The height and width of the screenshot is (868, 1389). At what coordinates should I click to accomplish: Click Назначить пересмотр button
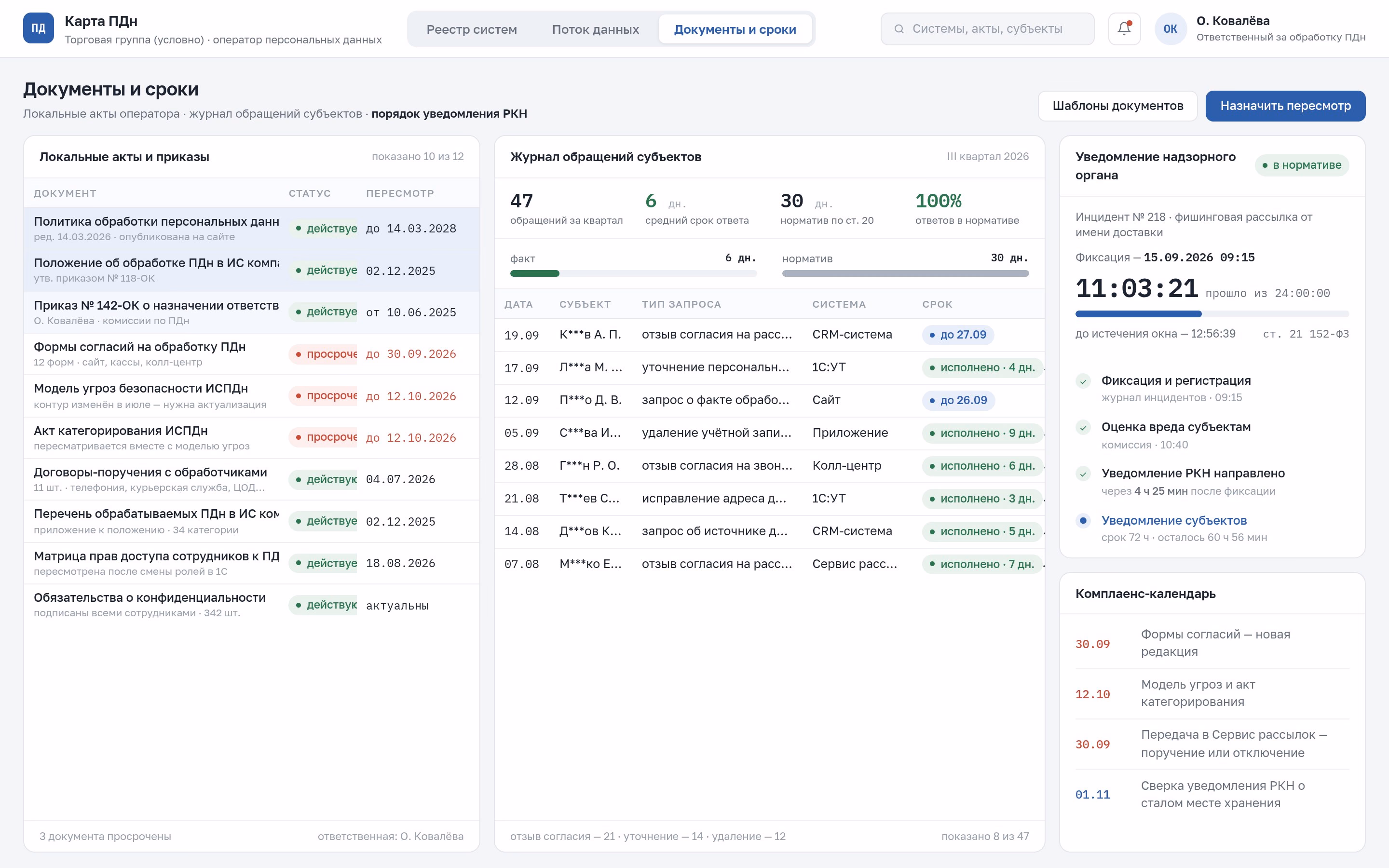1285,106
